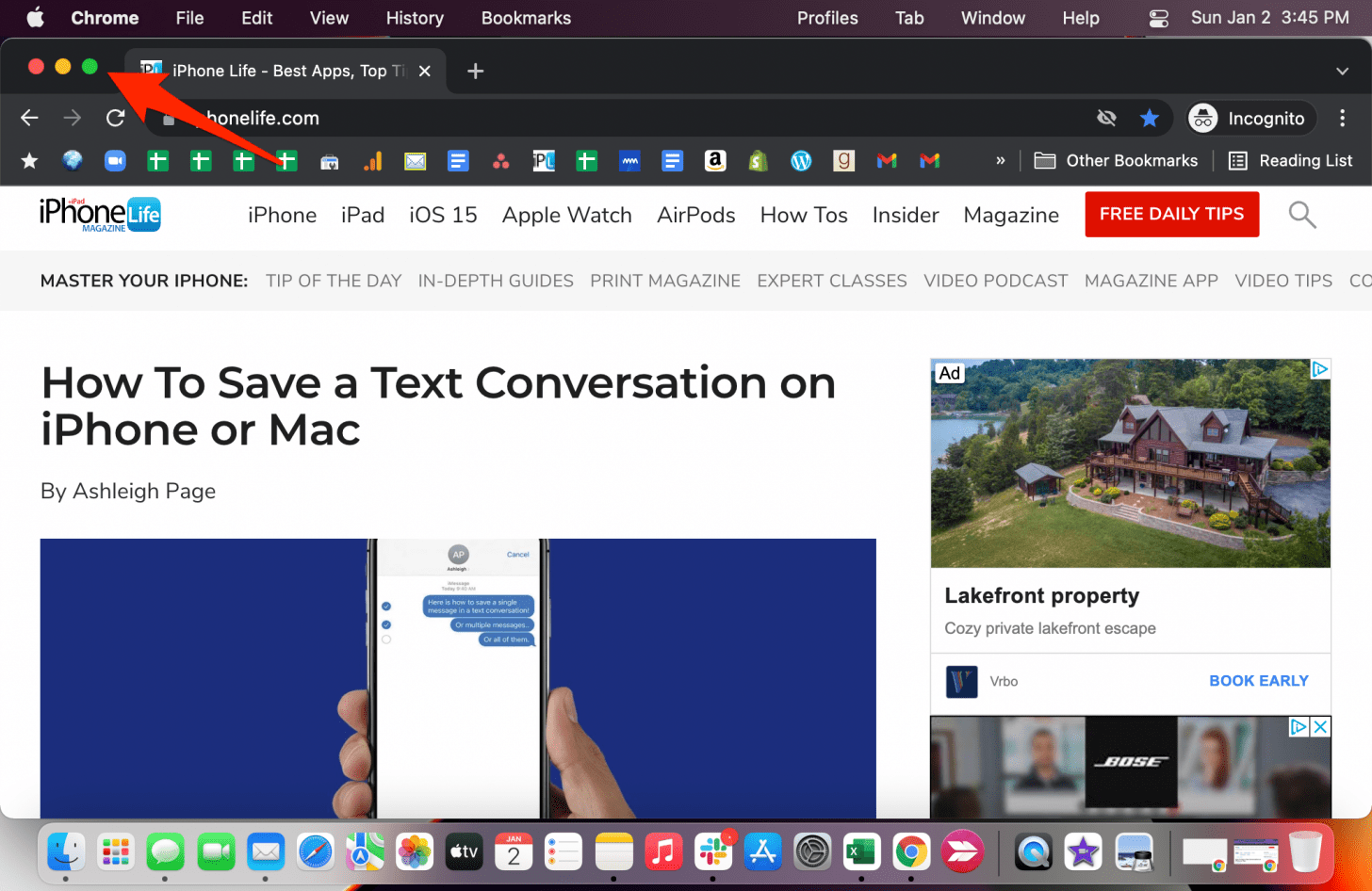Open the Chrome three-dot menu
1372x891 pixels.
[x=1342, y=118]
